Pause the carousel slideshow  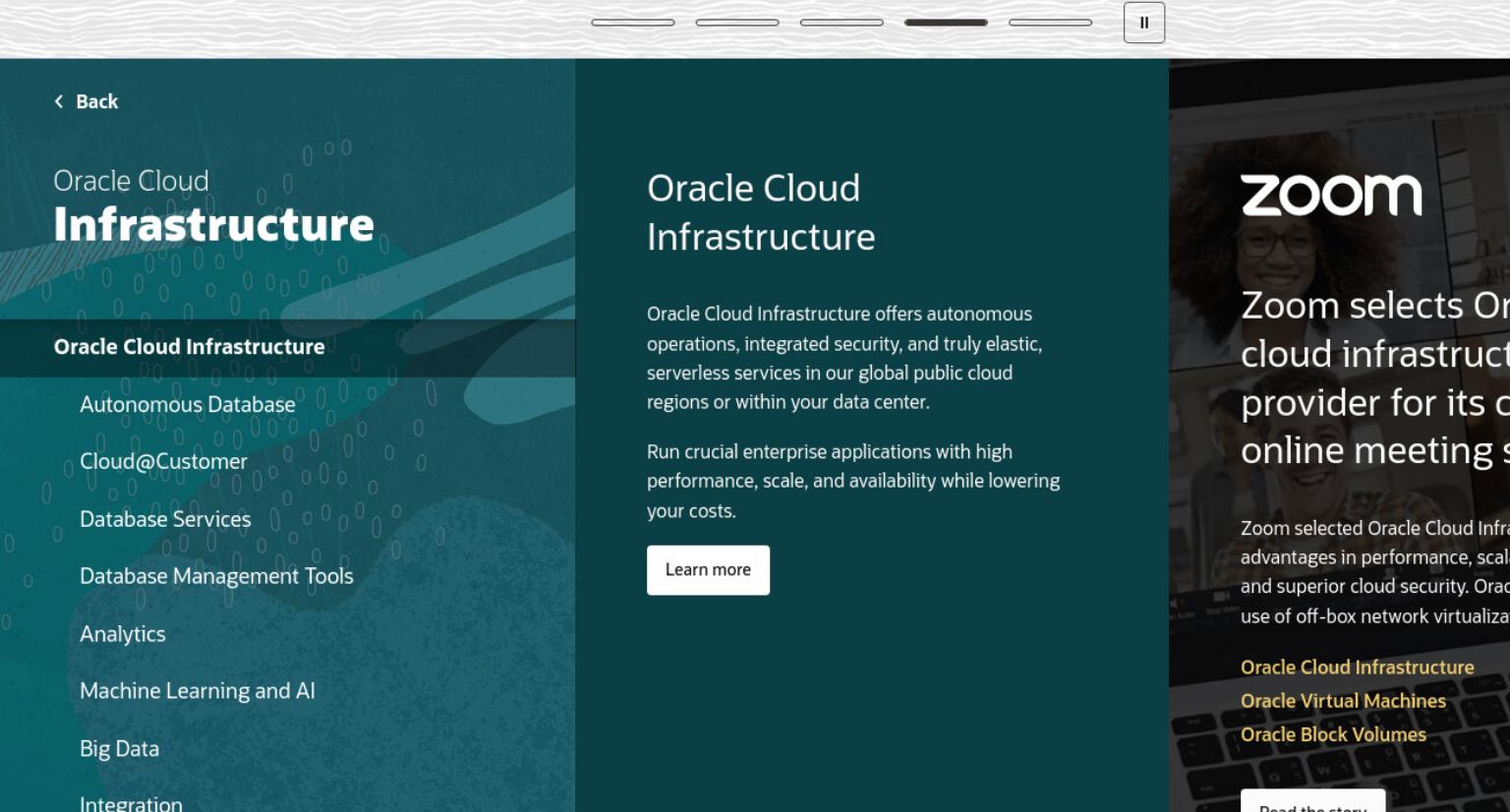coord(1144,23)
